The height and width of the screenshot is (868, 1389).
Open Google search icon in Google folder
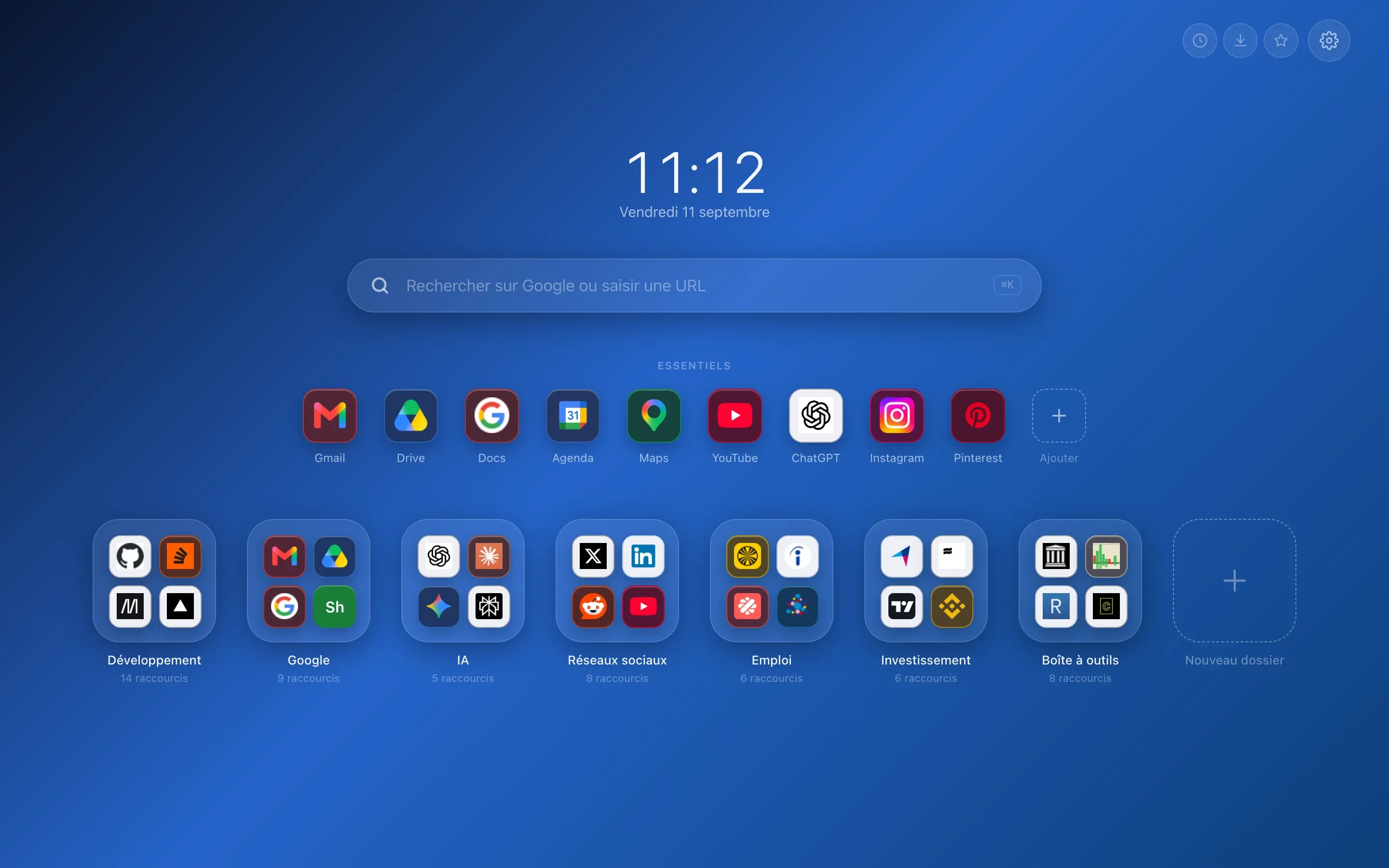(285, 606)
